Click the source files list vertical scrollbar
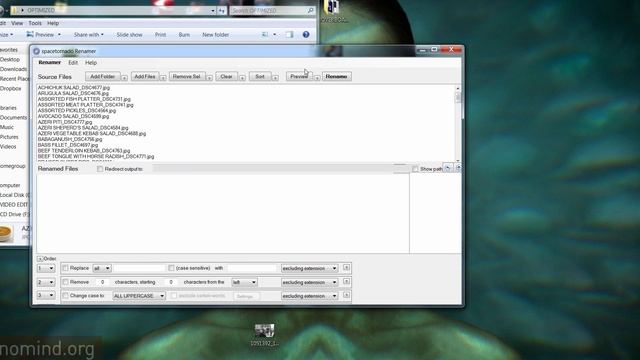Screen dimensions: 640x360 [x=458, y=124]
